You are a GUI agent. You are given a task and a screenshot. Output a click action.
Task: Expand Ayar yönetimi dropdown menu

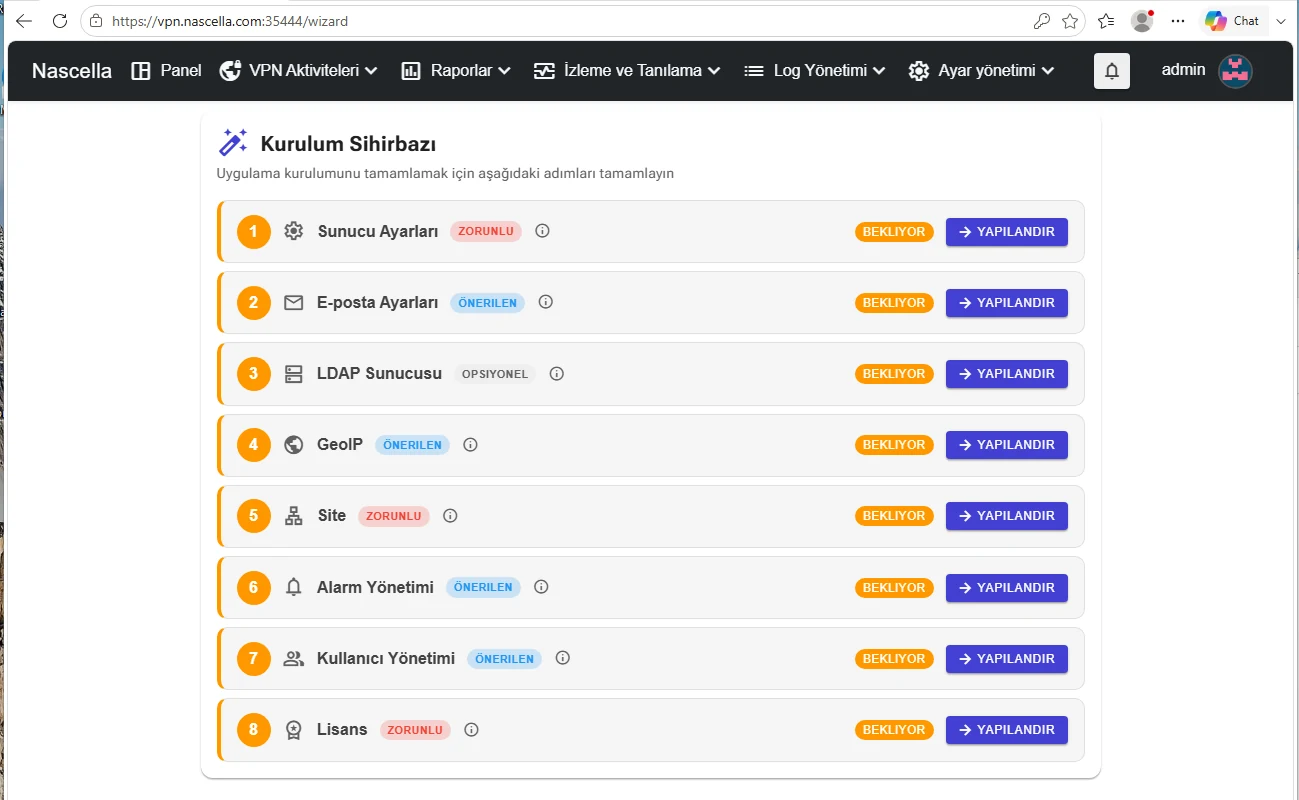pos(982,71)
